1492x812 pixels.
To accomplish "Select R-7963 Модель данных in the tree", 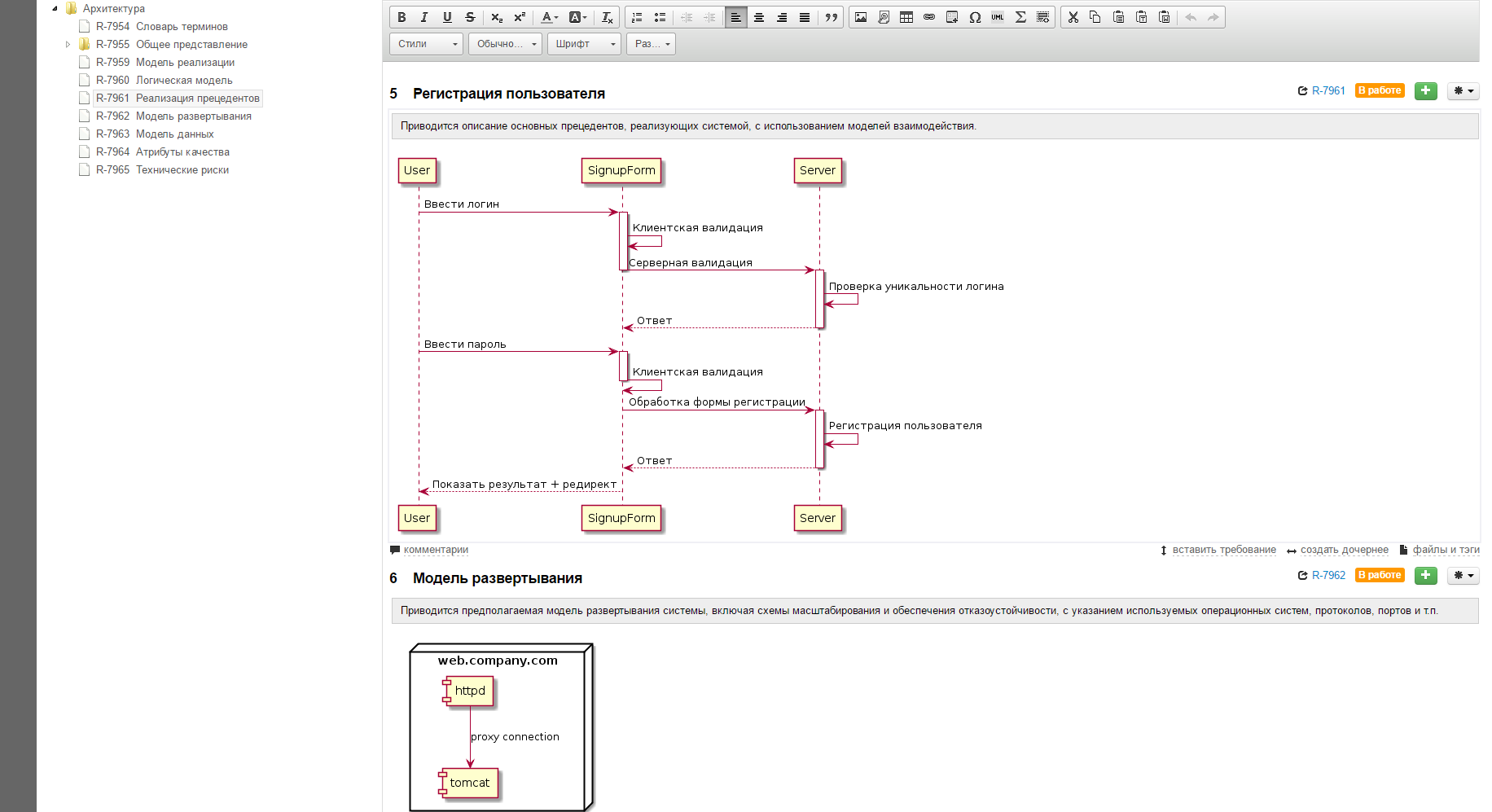I will [x=155, y=134].
